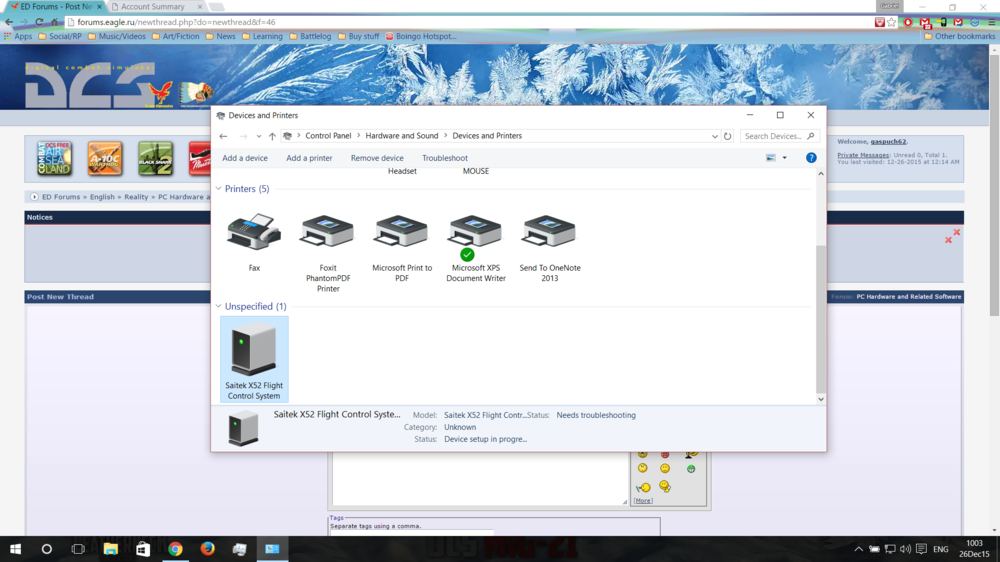Image resolution: width=1000 pixels, height=562 pixels.
Task: Select Saitek X52 Flight Control System device
Action: point(254,359)
